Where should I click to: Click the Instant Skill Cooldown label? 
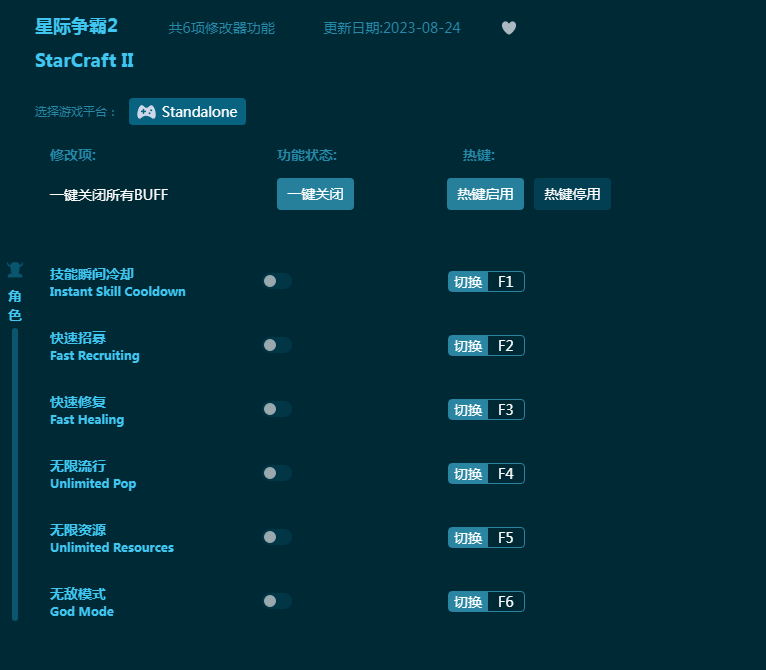point(118,292)
